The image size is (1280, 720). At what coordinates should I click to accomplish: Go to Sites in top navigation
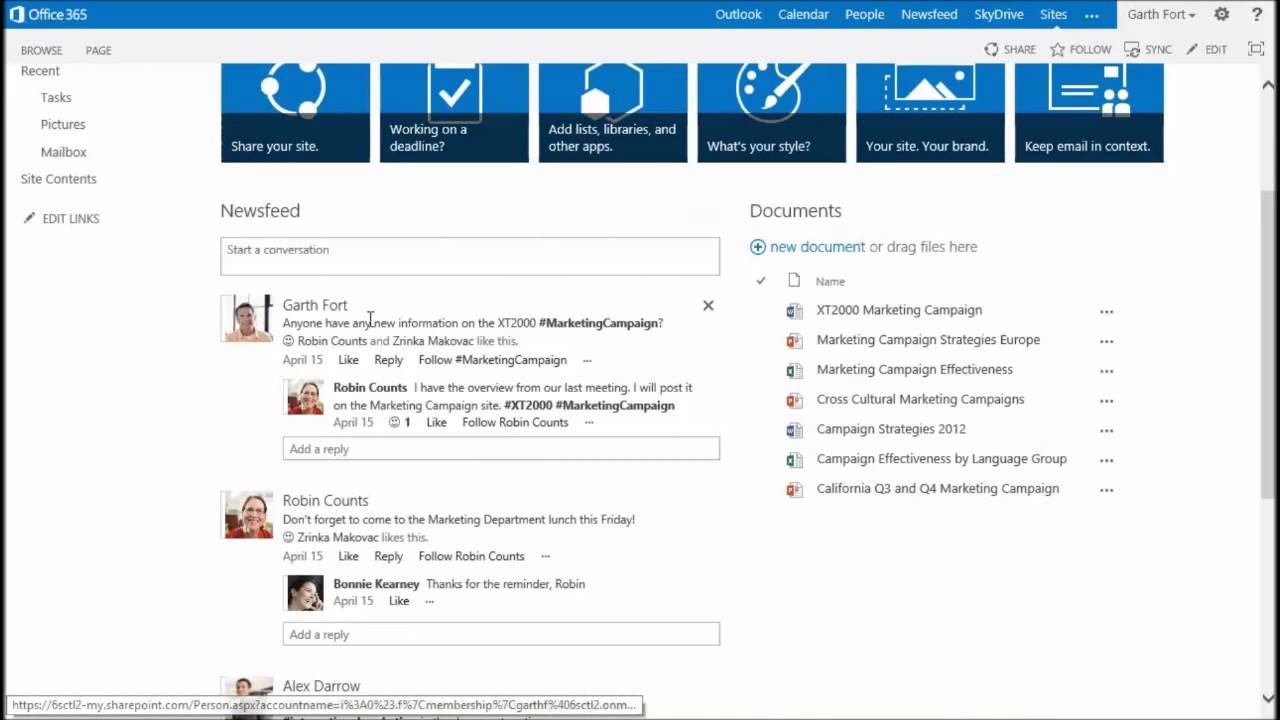(1053, 14)
